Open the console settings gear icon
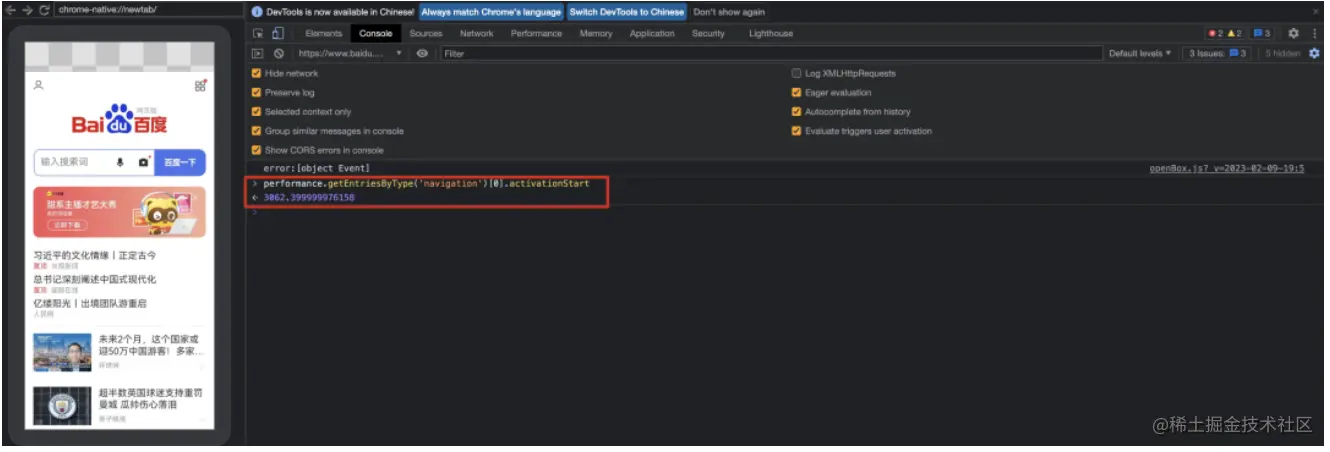Viewport: 1330px width, 452px height. pos(1315,53)
